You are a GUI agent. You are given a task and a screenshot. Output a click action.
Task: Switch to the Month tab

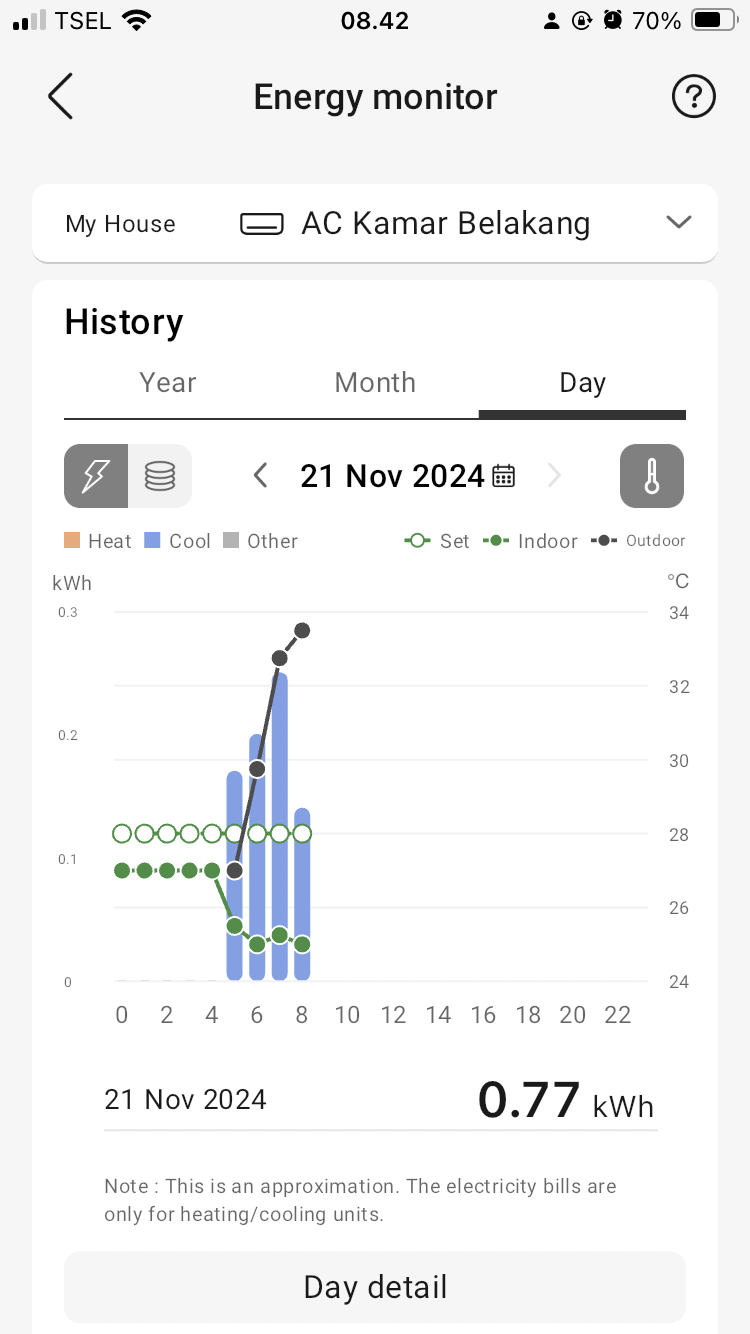point(375,383)
